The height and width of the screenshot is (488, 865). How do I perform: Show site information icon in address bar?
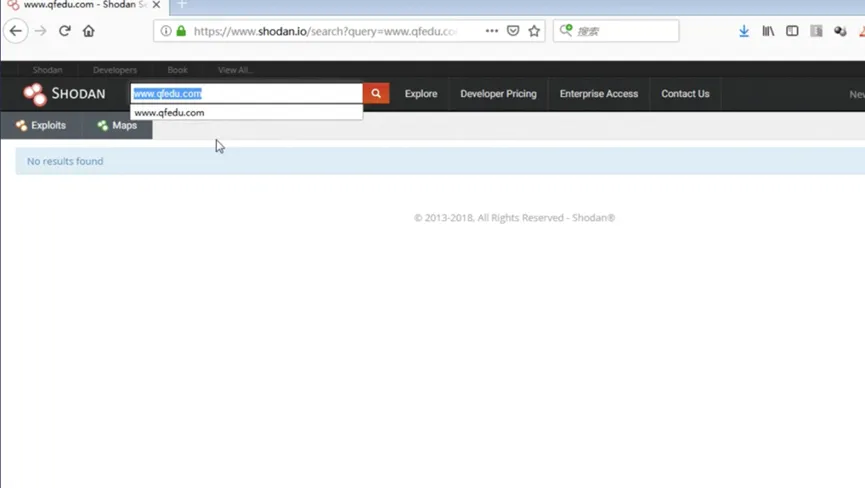(165, 31)
